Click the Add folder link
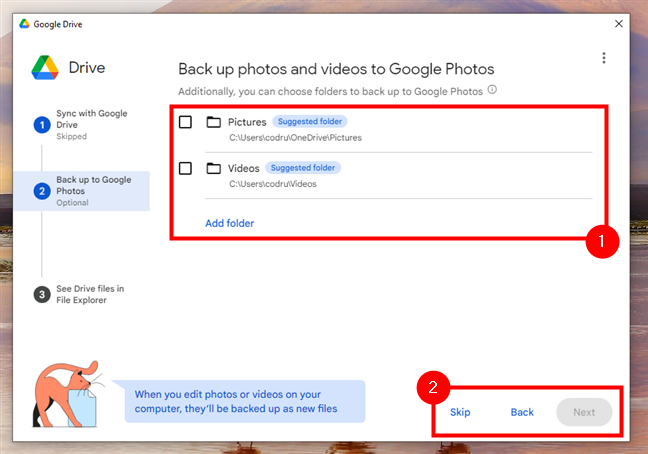Screen dimensions: 648x454 click(229, 223)
